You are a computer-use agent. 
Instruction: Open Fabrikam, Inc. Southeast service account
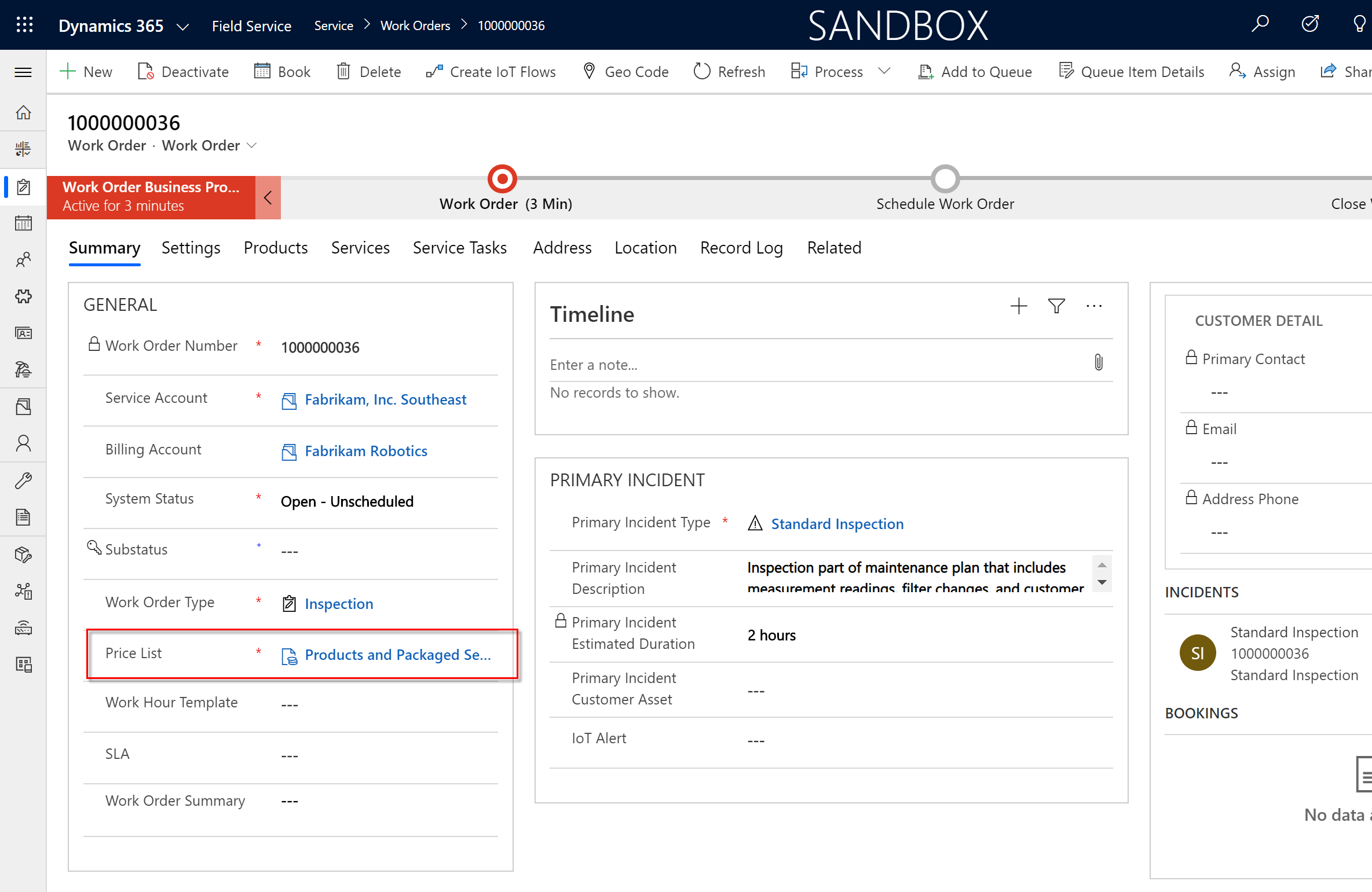pyautogui.click(x=387, y=399)
